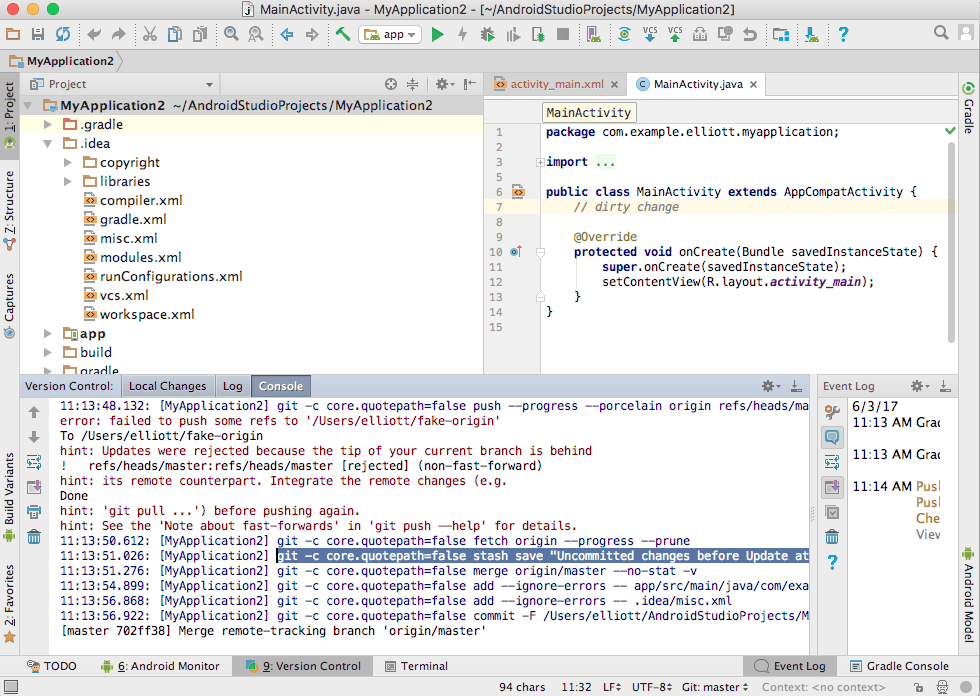Image resolution: width=980 pixels, height=696 pixels.
Task: Clear console with trash icon in Version Control
Action: point(34,537)
